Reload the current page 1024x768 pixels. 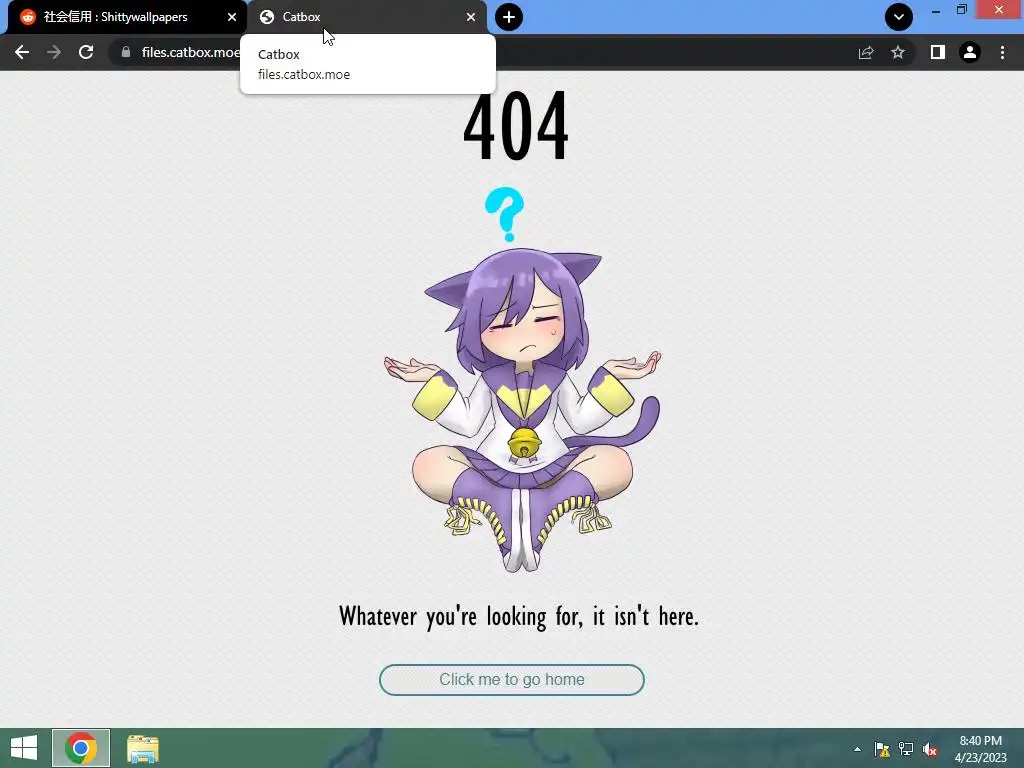(x=86, y=52)
